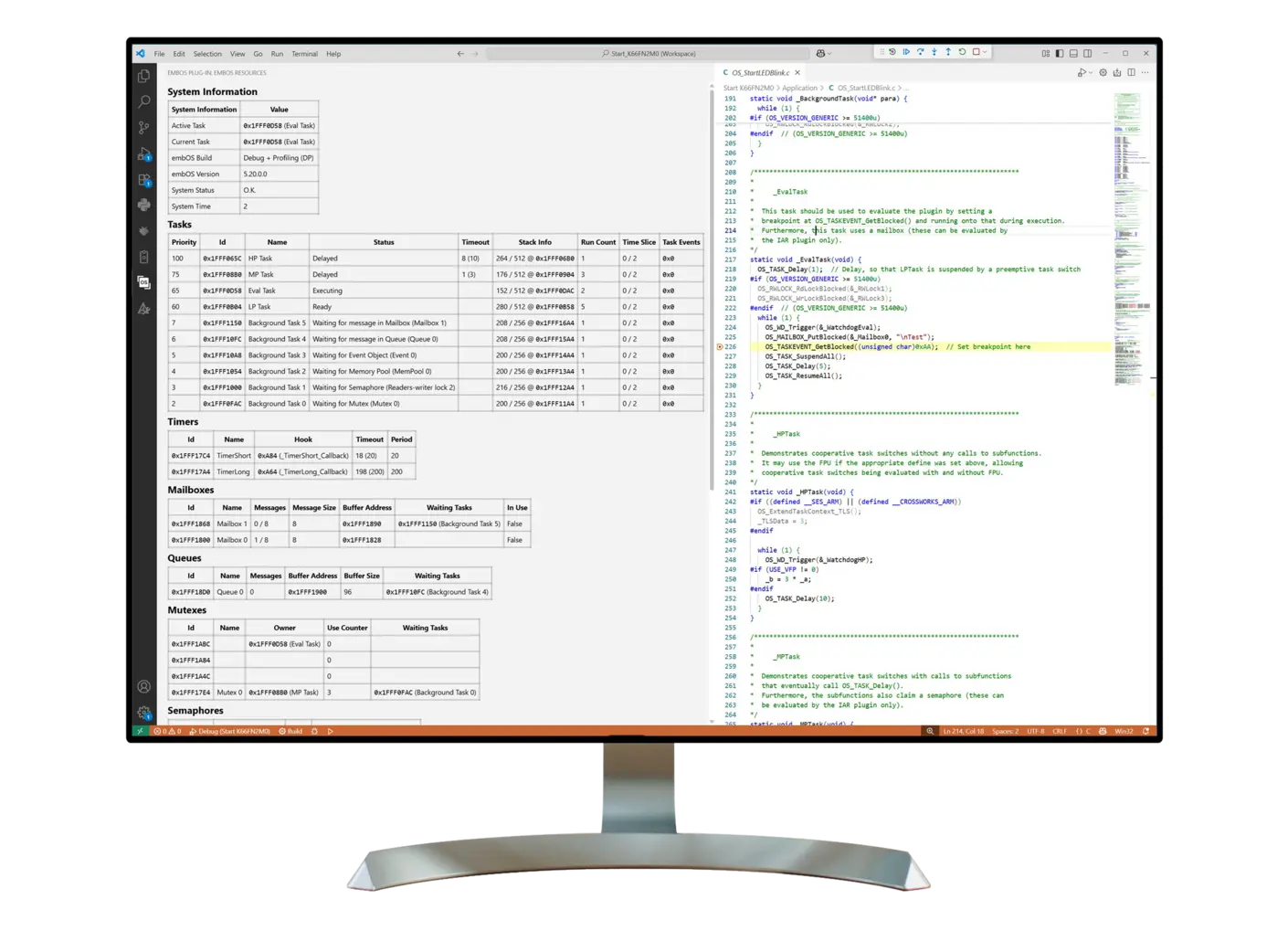Click Application in the breadcrumb path
This screenshot has height=931, width=1288.
[x=799, y=88]
